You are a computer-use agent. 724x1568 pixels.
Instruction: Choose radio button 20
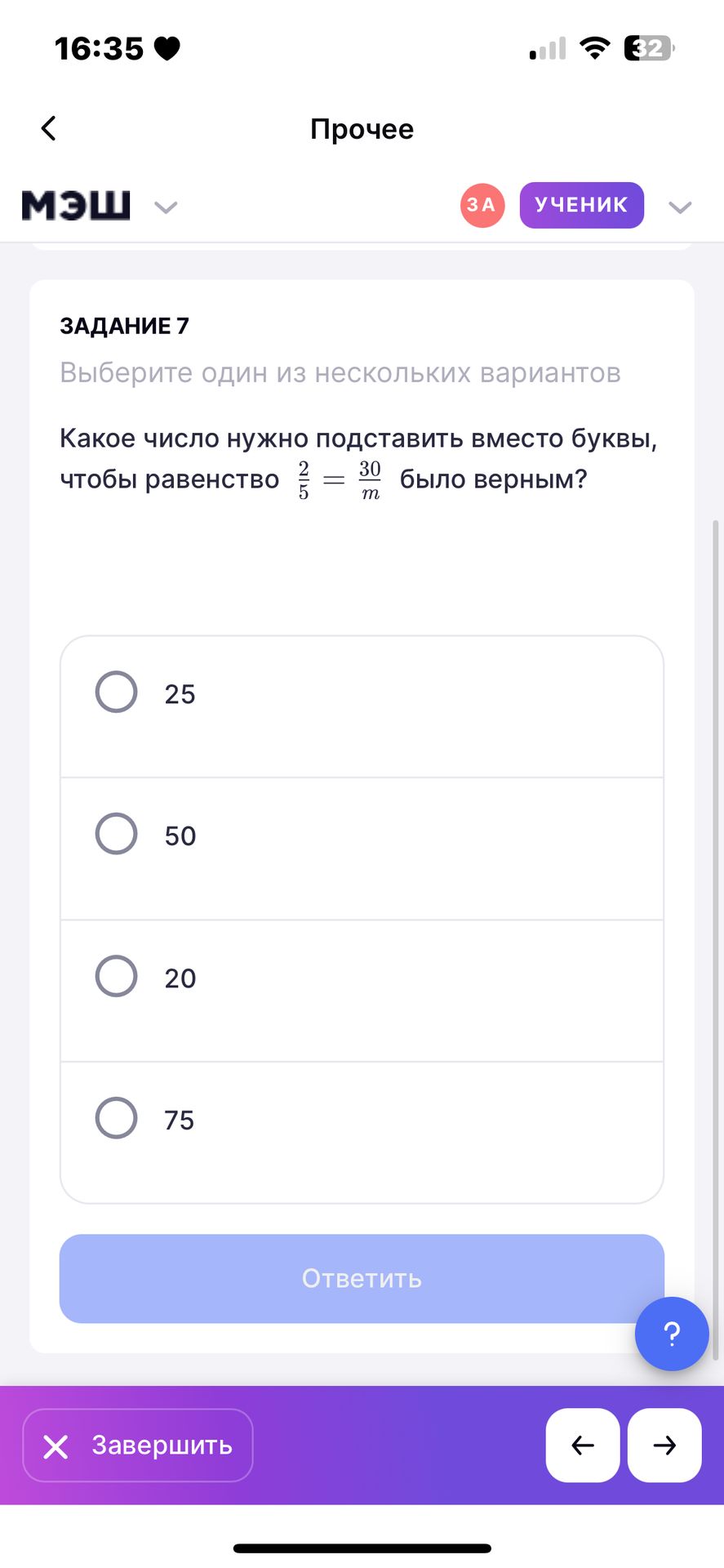tap(117, 976)
